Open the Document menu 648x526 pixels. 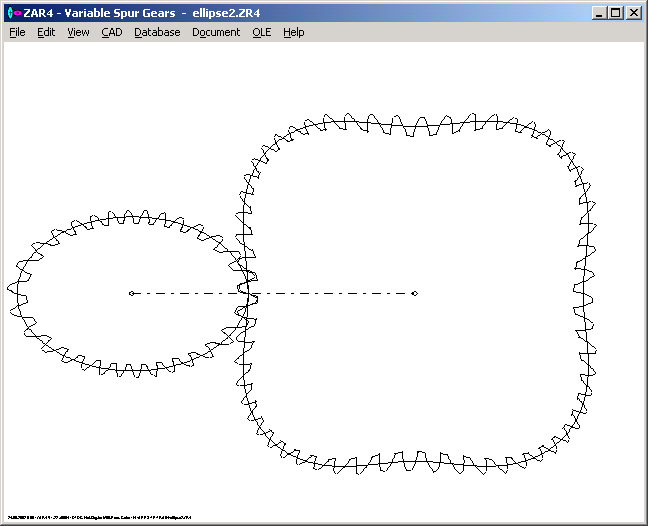(216, 32)
